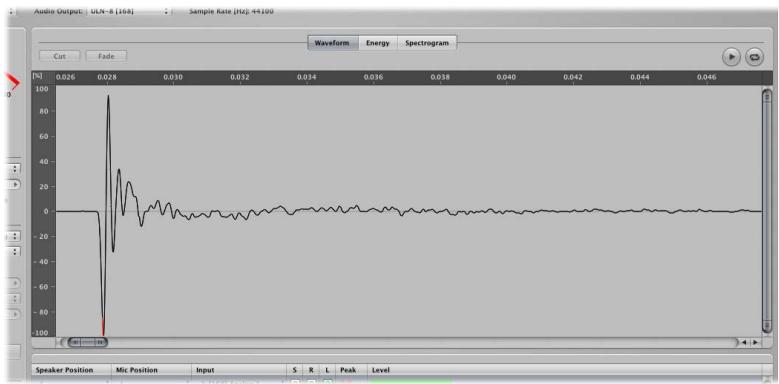Image resolution: width=779 pixels, height=384 pixels.
Task: Play the impulse response audio
Action: (x=731, y=57)
